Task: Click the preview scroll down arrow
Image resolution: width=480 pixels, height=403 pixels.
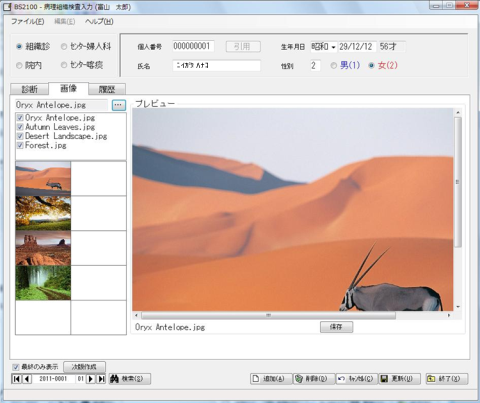Action: pyautogui.click(x=458, y=307)
